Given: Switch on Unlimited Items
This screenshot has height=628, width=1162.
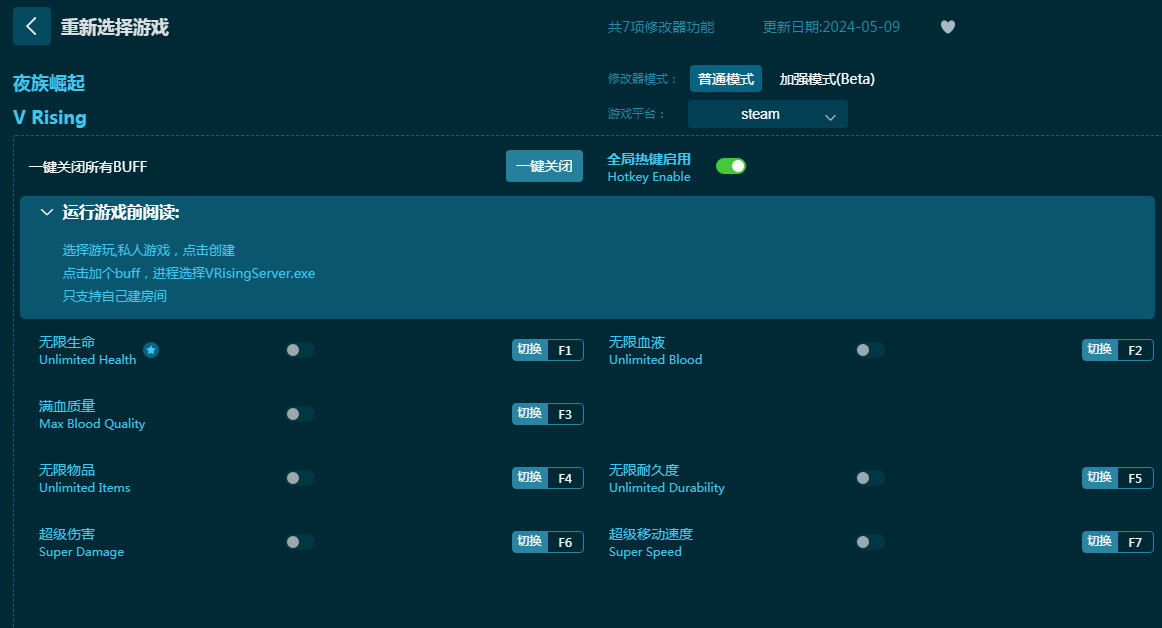Looking at the screenshot, I should [300, 478].
